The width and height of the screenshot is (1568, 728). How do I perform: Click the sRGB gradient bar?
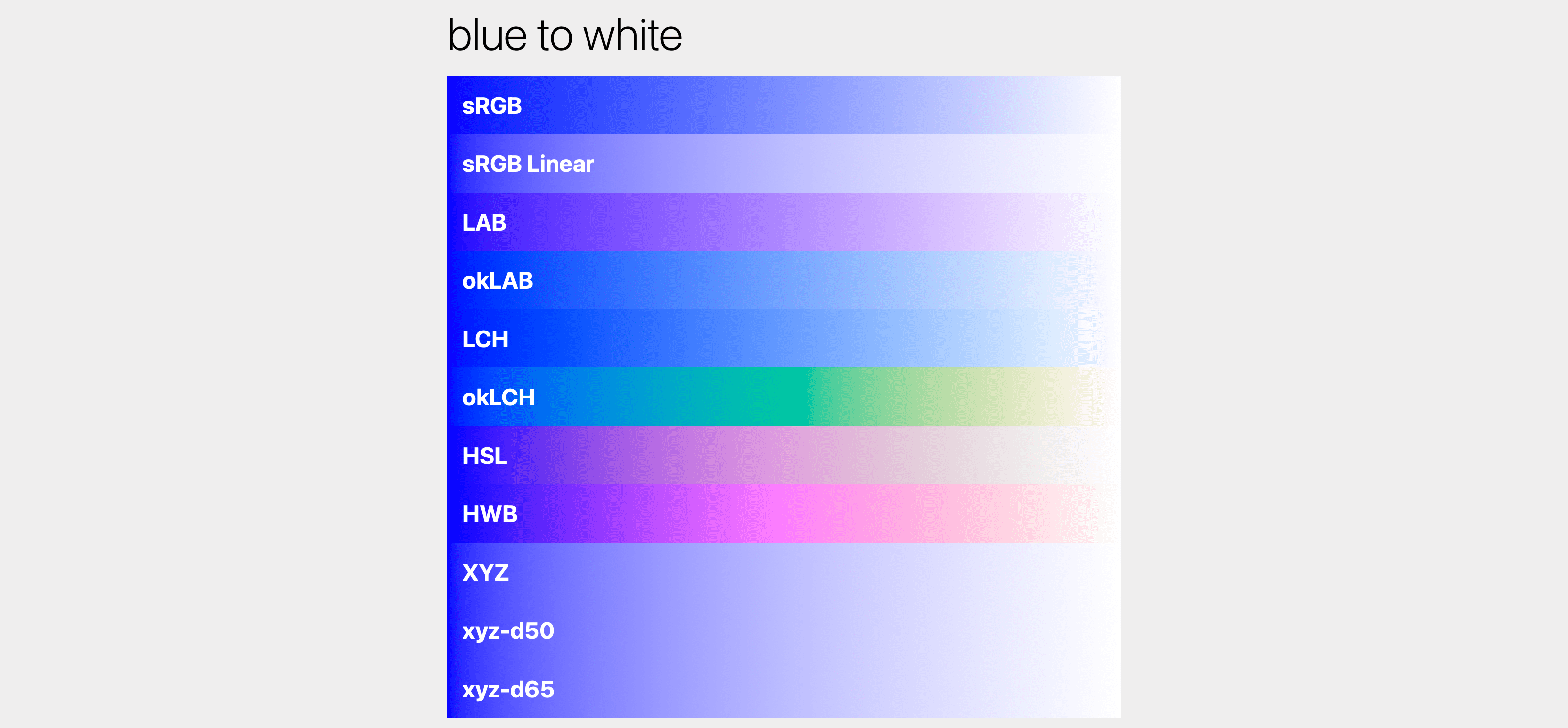pos(784,105)
